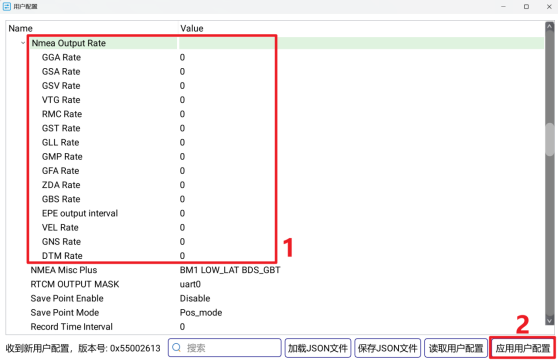This screenshot has width=559, height=362.
Task: Collapse the Nmea Output Rate tree node
Action: (23, 43)
